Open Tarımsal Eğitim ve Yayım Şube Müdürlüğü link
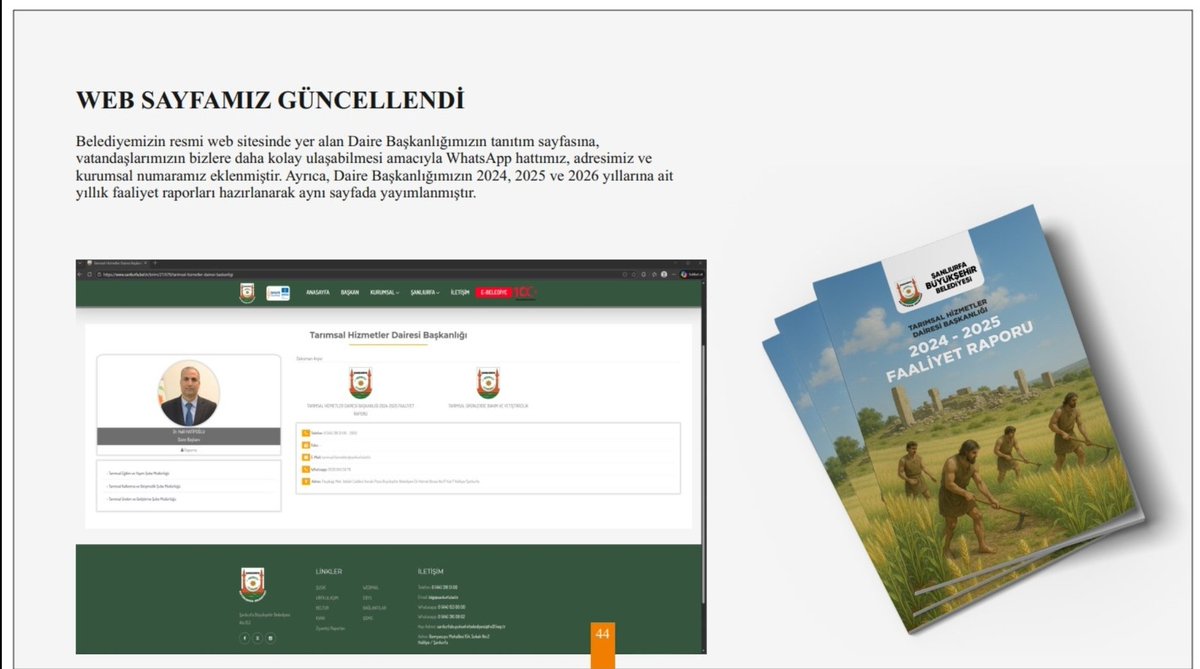The image size is (1200, 669). tap(139, 473)
